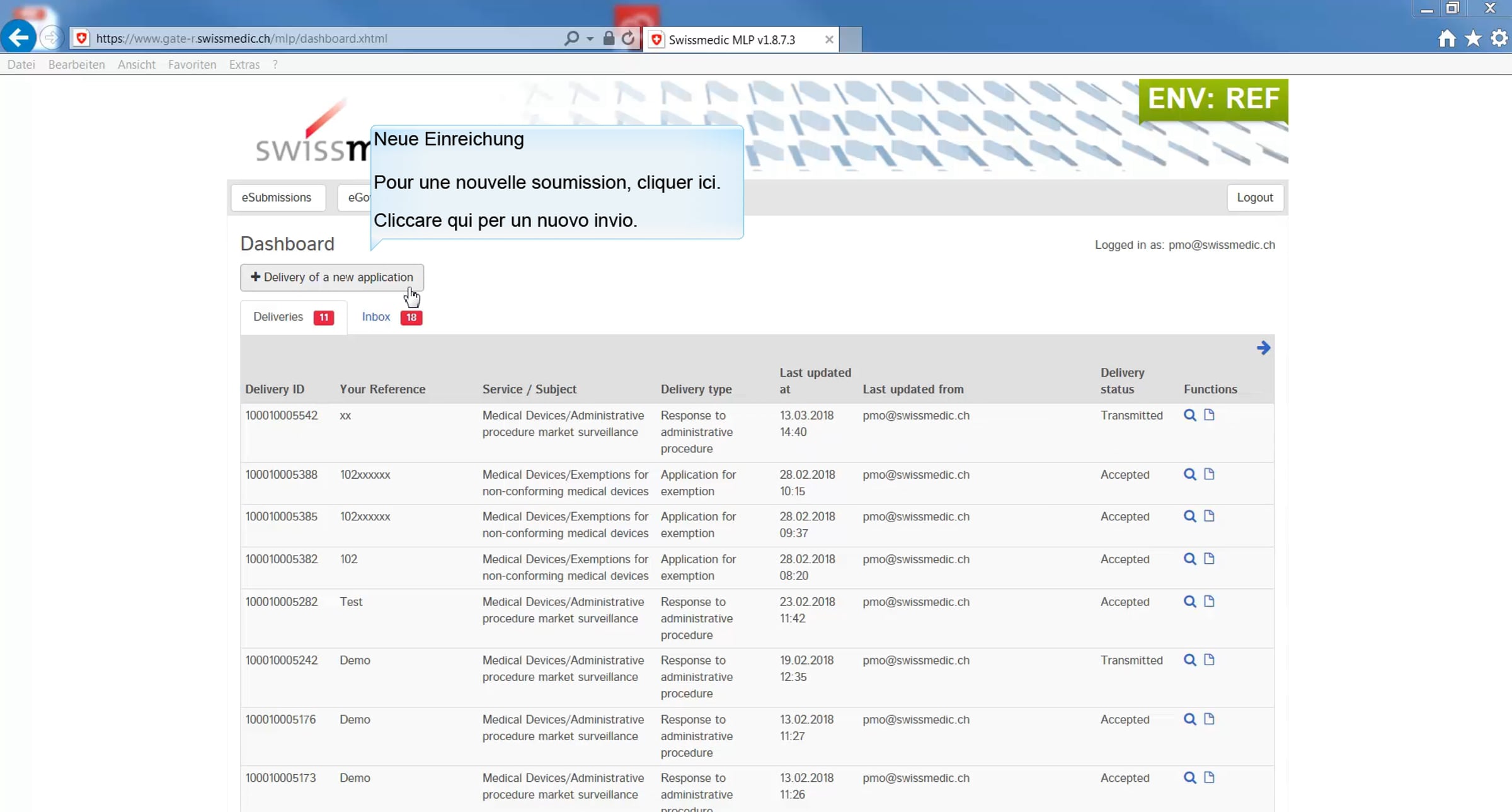Inspect delivery 100010005382 with the magnifier
Image resolution: width=1512 pixels, height=812 pixels.
click(x=1189, y=559)
